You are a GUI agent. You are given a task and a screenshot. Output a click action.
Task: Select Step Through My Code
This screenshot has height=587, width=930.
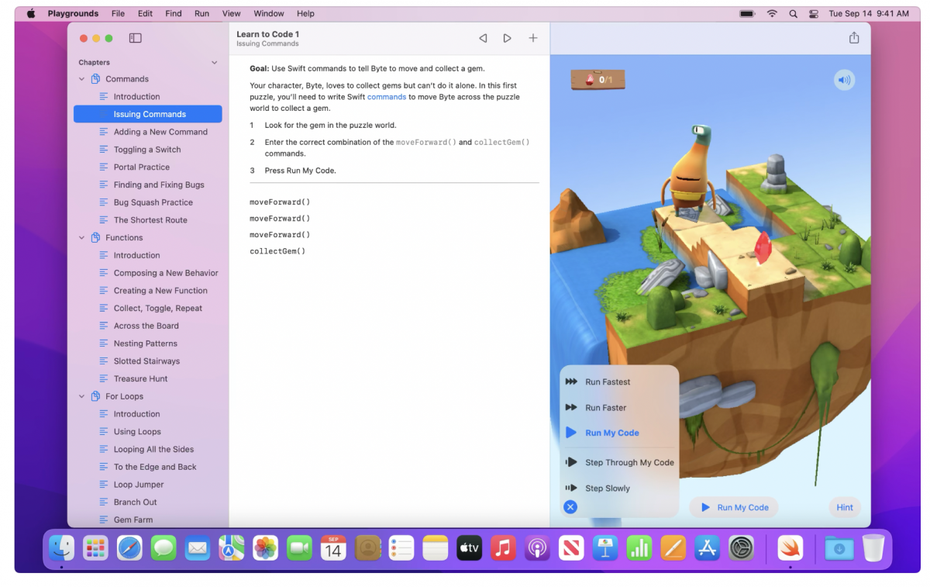pos(619,462)
